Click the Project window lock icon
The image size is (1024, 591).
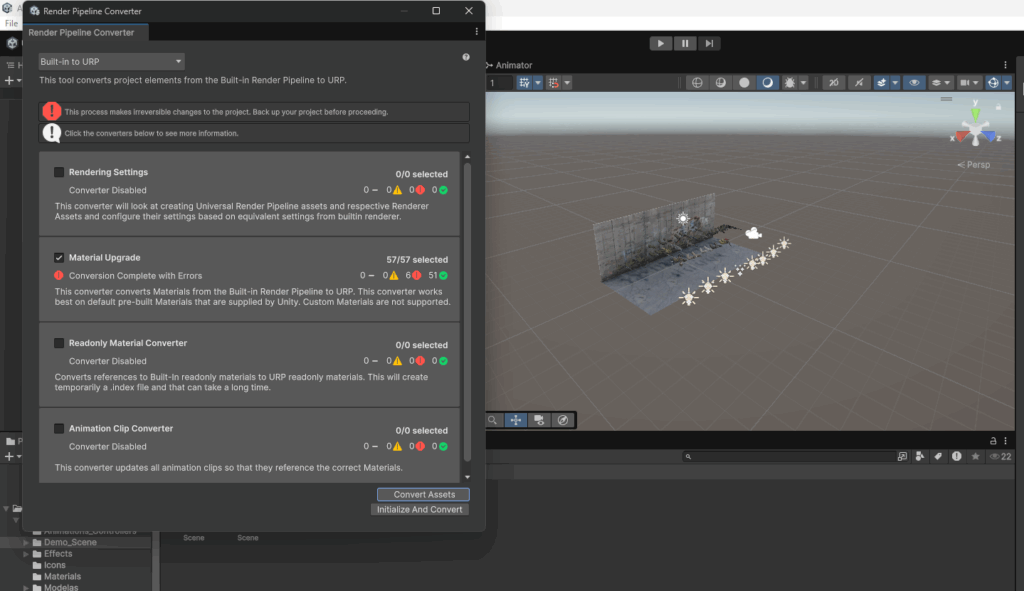point(993,441)
